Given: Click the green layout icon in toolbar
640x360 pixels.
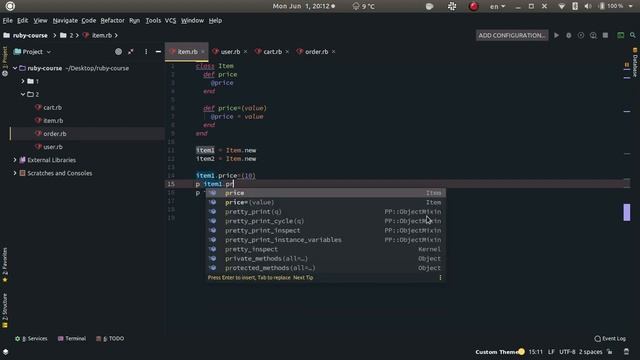Looking at the screenshot, I should [620, 36].
